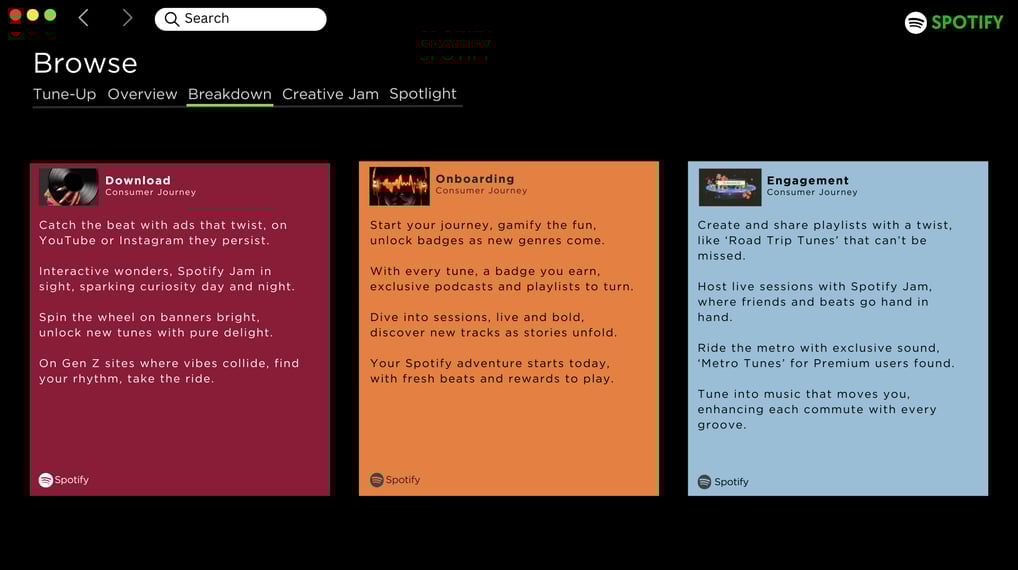Click 'Consumer Journey' subtitle under Download
Screen dimensions: 1018x570
click(151, 192)
